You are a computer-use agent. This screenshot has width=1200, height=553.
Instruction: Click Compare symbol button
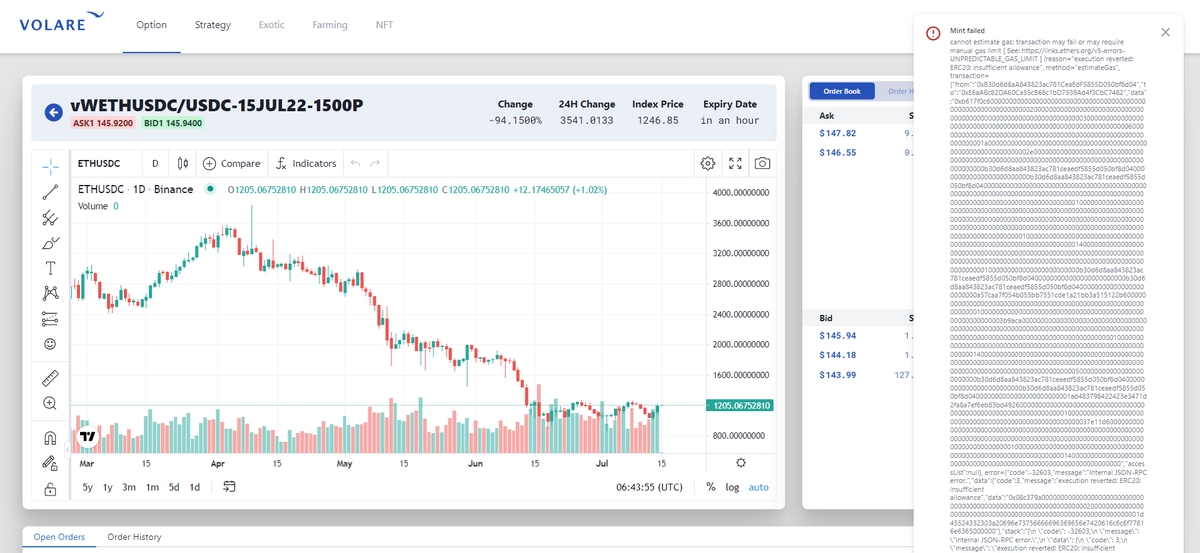click(232, 163)
